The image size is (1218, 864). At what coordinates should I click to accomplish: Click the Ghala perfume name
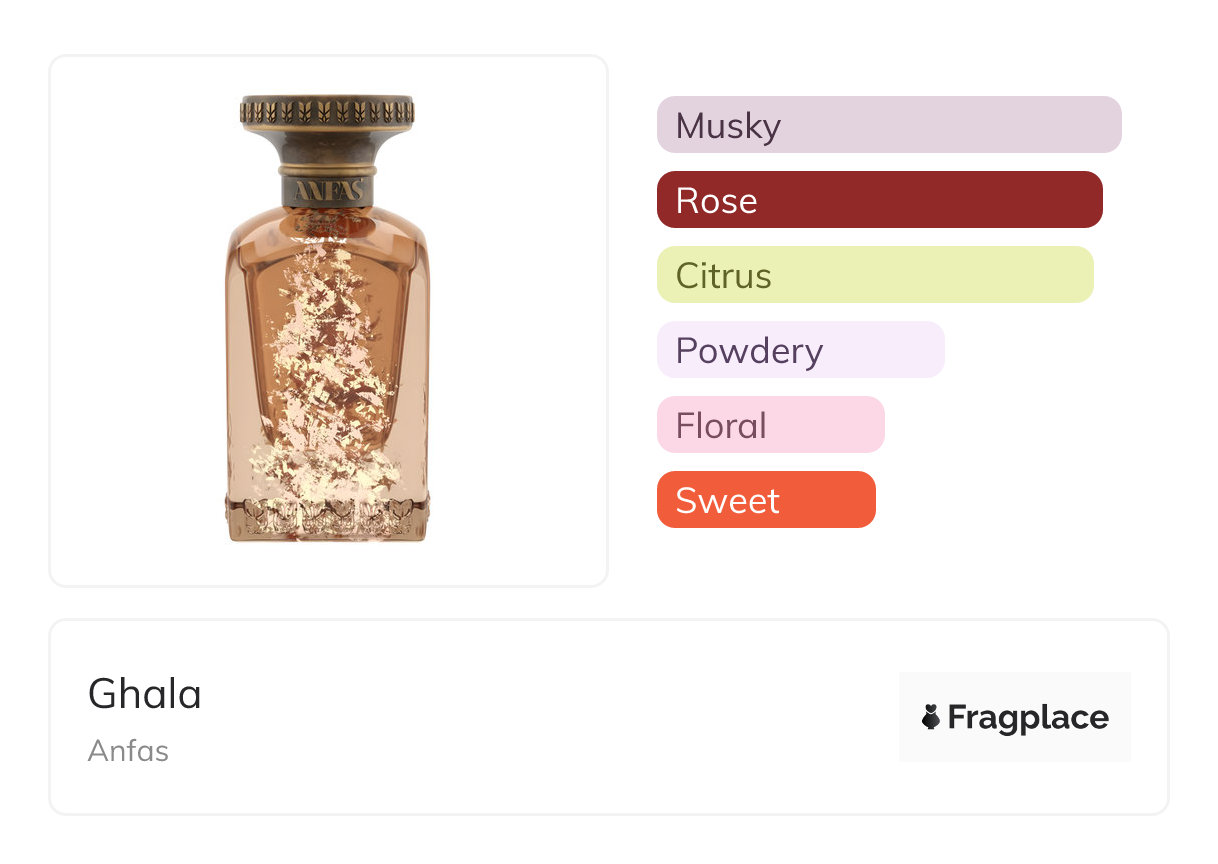[x=145, y=694]
